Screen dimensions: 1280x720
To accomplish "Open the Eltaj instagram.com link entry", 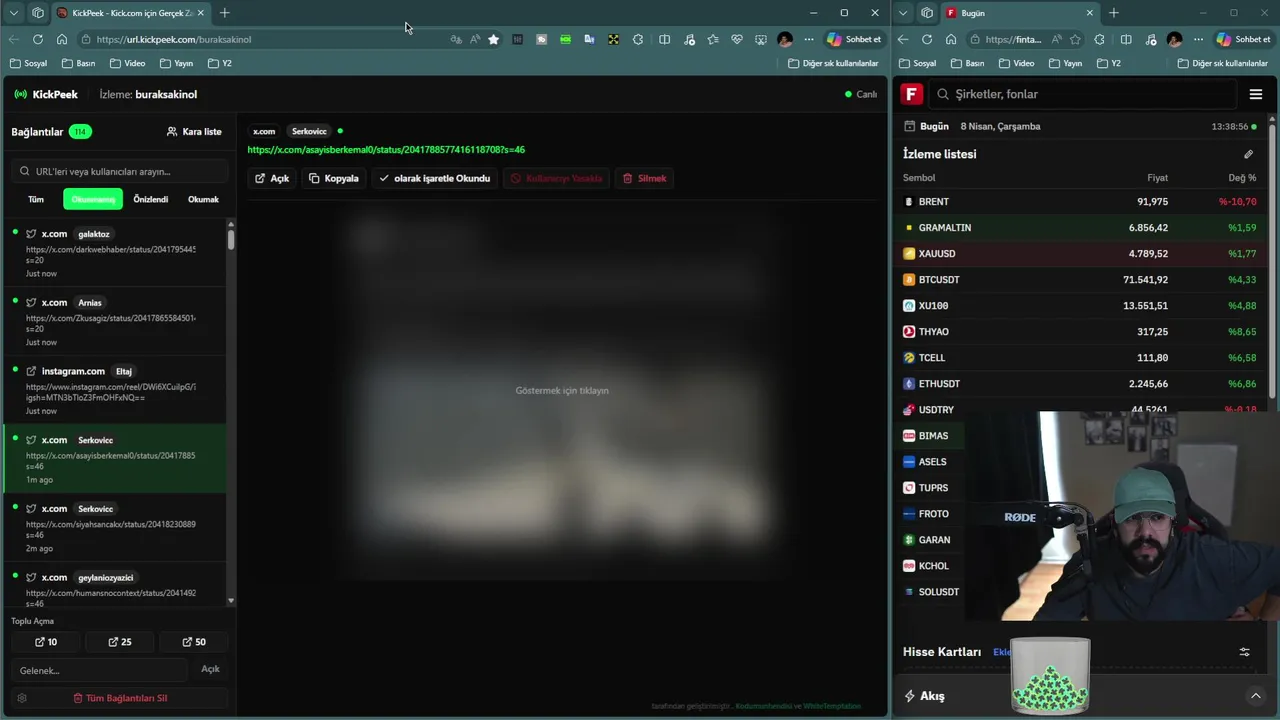I will [115, 390].
